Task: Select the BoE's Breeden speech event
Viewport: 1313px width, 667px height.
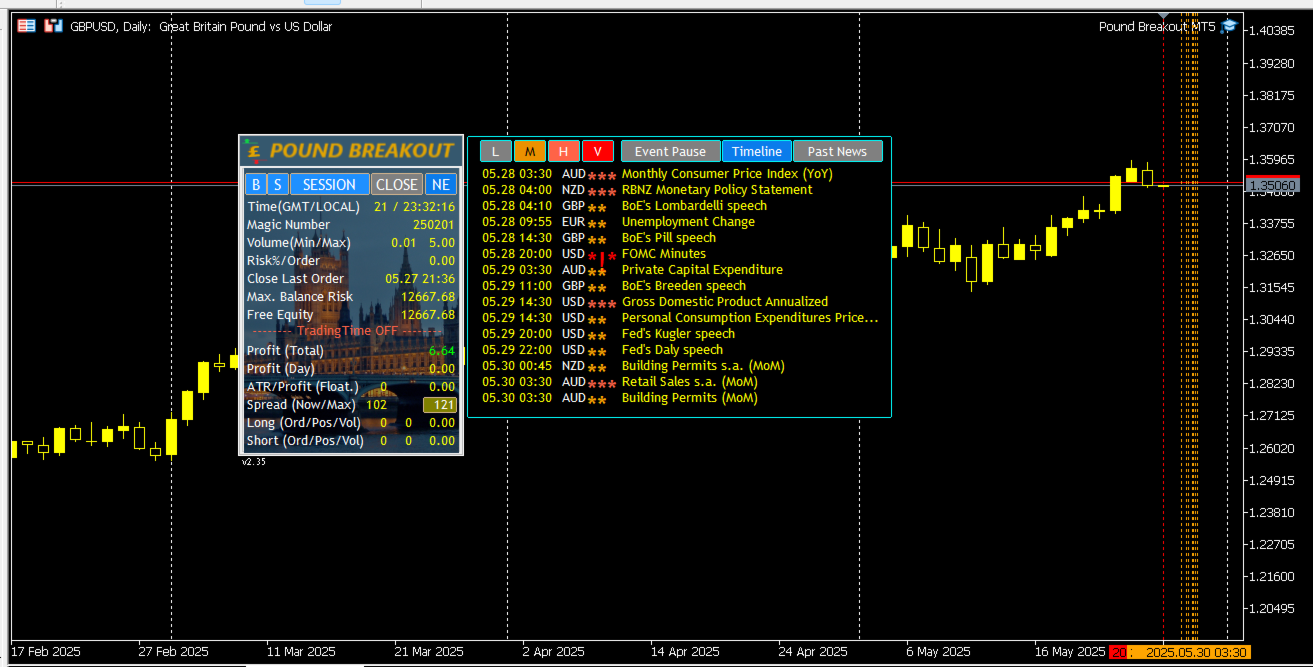Action: click(x=684, y=286)
